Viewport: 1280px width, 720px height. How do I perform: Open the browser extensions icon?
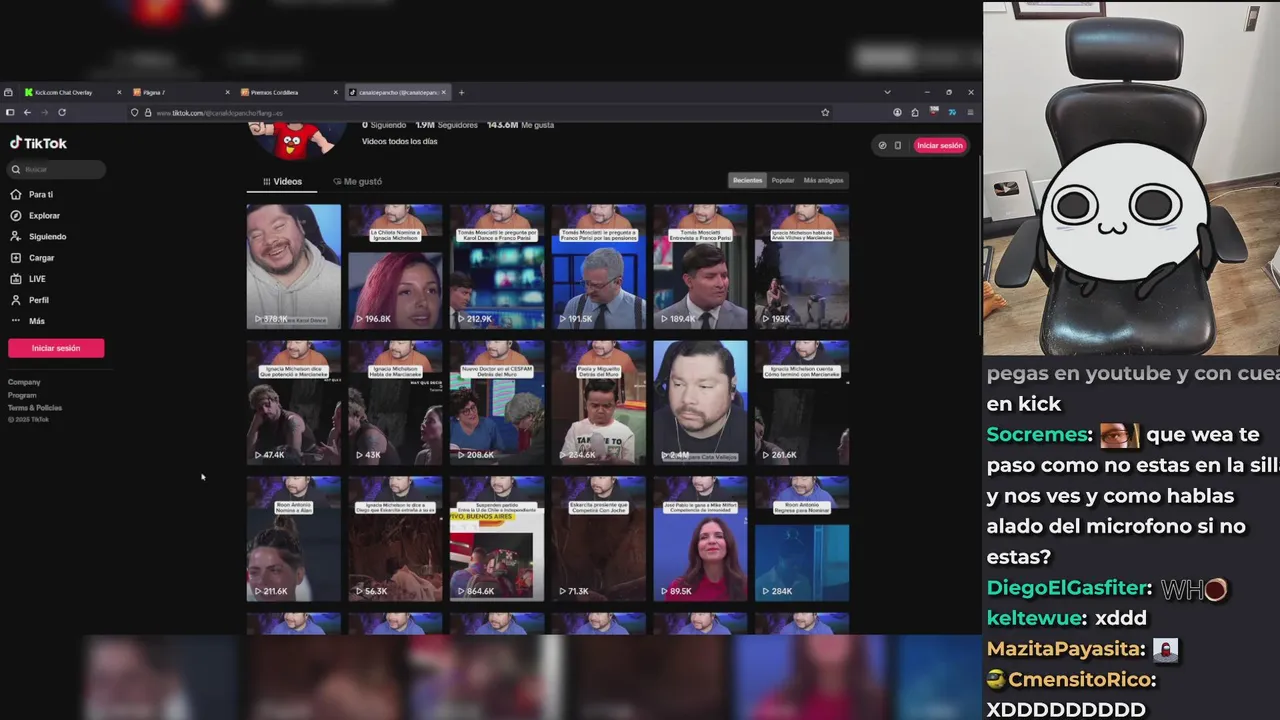[x=915, y=112]
